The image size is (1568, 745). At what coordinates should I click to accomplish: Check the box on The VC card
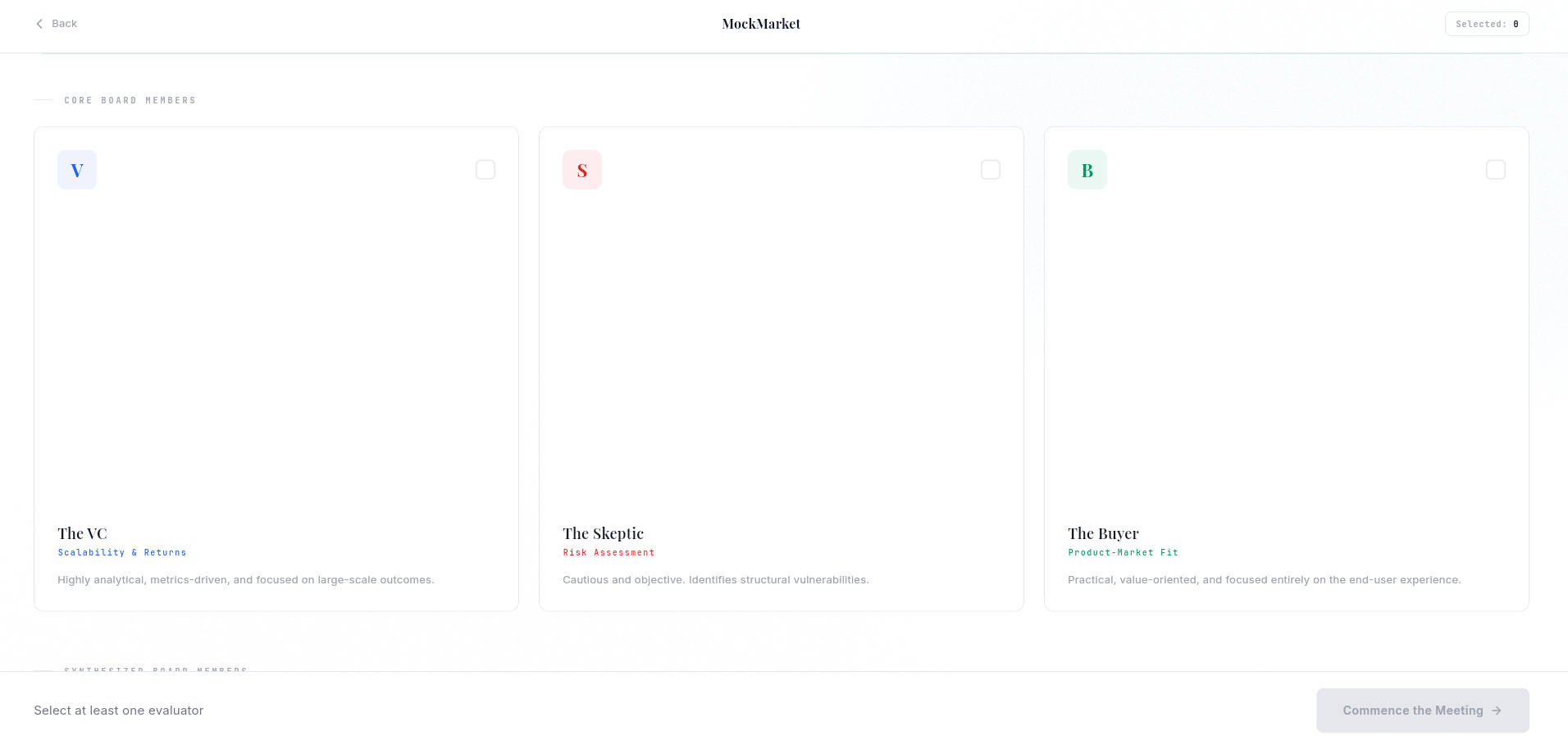(485, 170)
